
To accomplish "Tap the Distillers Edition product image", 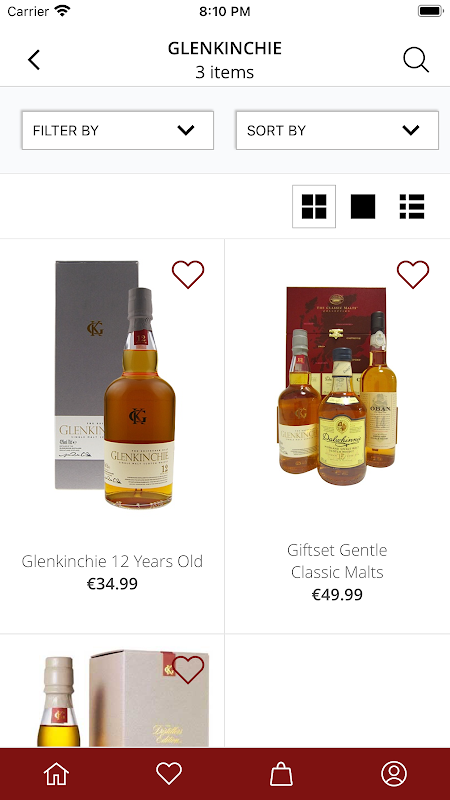I will pos(123,698).
